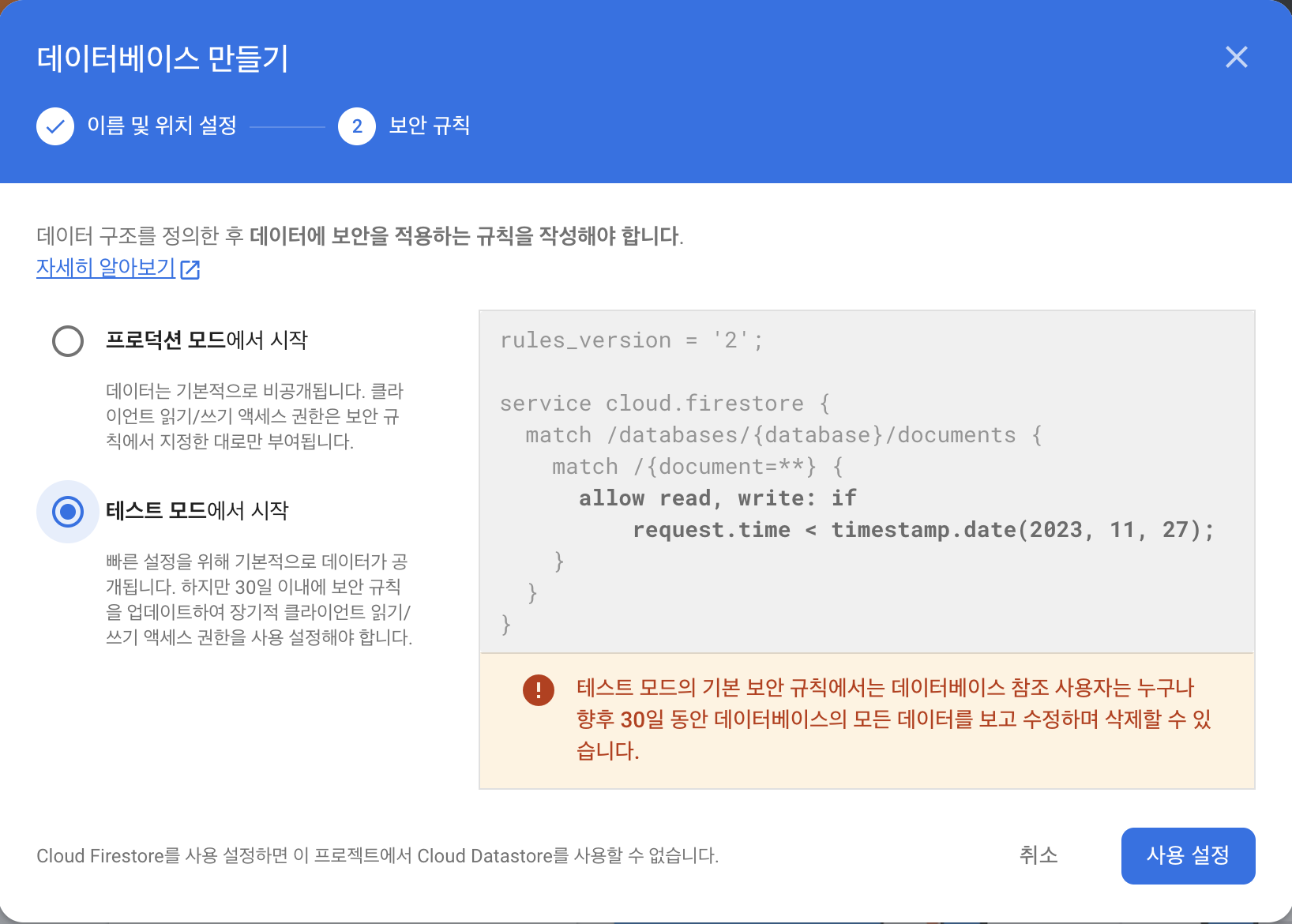Click the 프로덕션 모드 description paragraph
Screen dimensions: 1292x924
255,415
